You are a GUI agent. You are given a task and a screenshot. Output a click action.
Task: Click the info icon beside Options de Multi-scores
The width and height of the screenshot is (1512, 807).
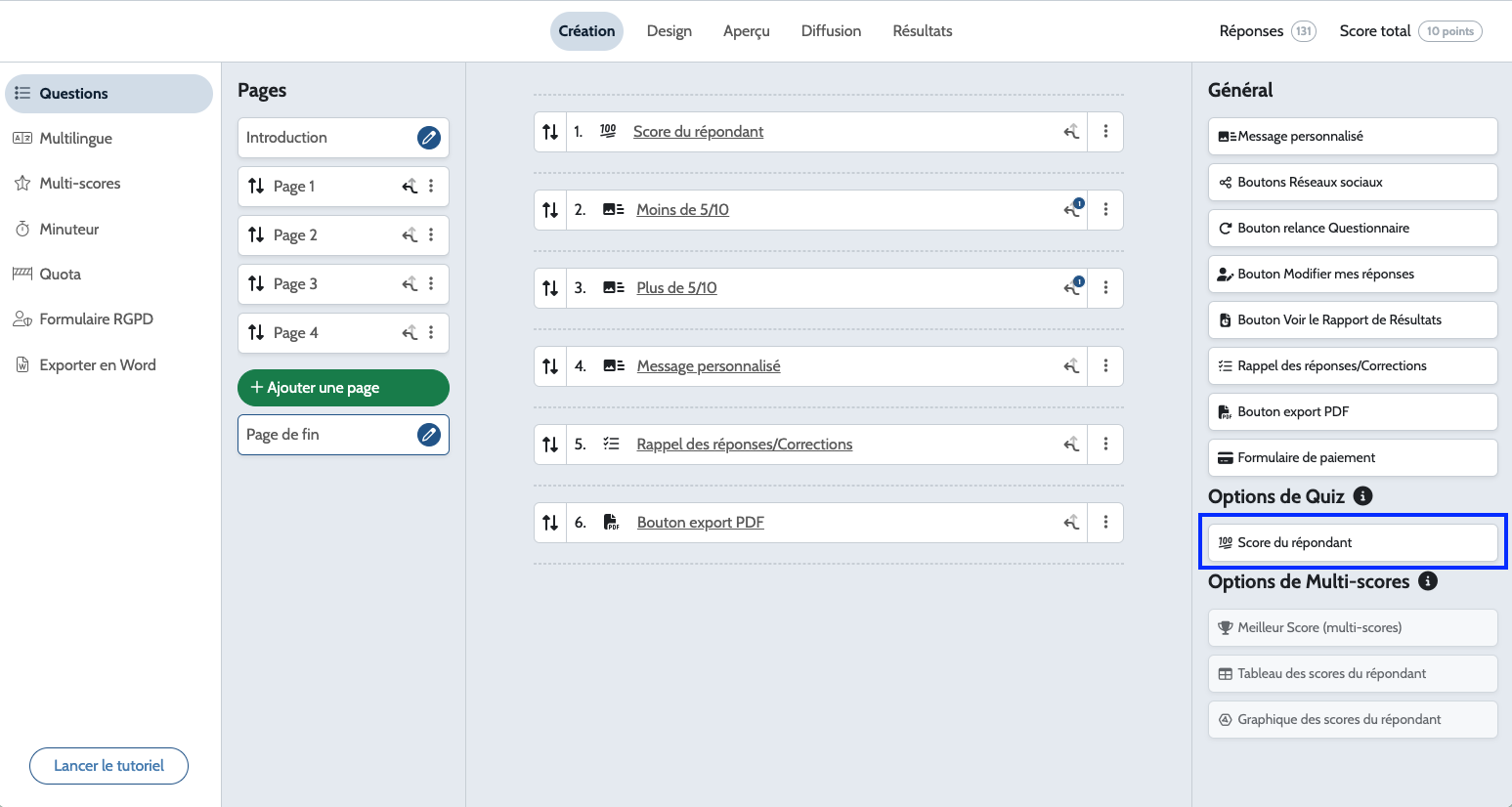[x=1427, y=581]
